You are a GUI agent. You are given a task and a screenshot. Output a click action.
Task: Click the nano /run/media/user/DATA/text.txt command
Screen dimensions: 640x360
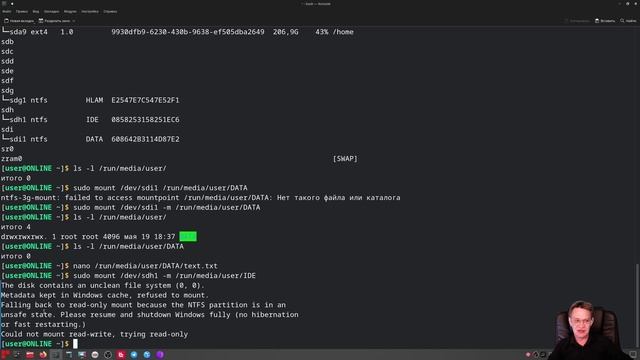[x=145, y=266]
